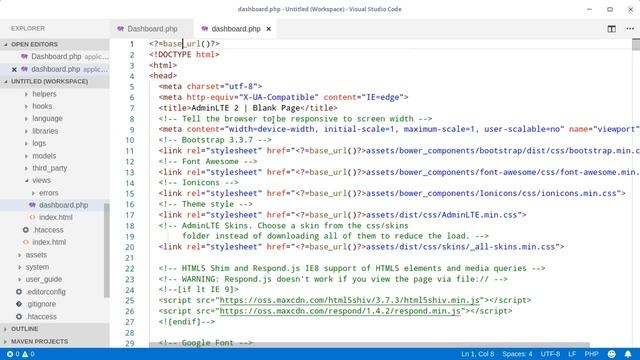Click the gear icon beside .editorconfig

(19, 292)
